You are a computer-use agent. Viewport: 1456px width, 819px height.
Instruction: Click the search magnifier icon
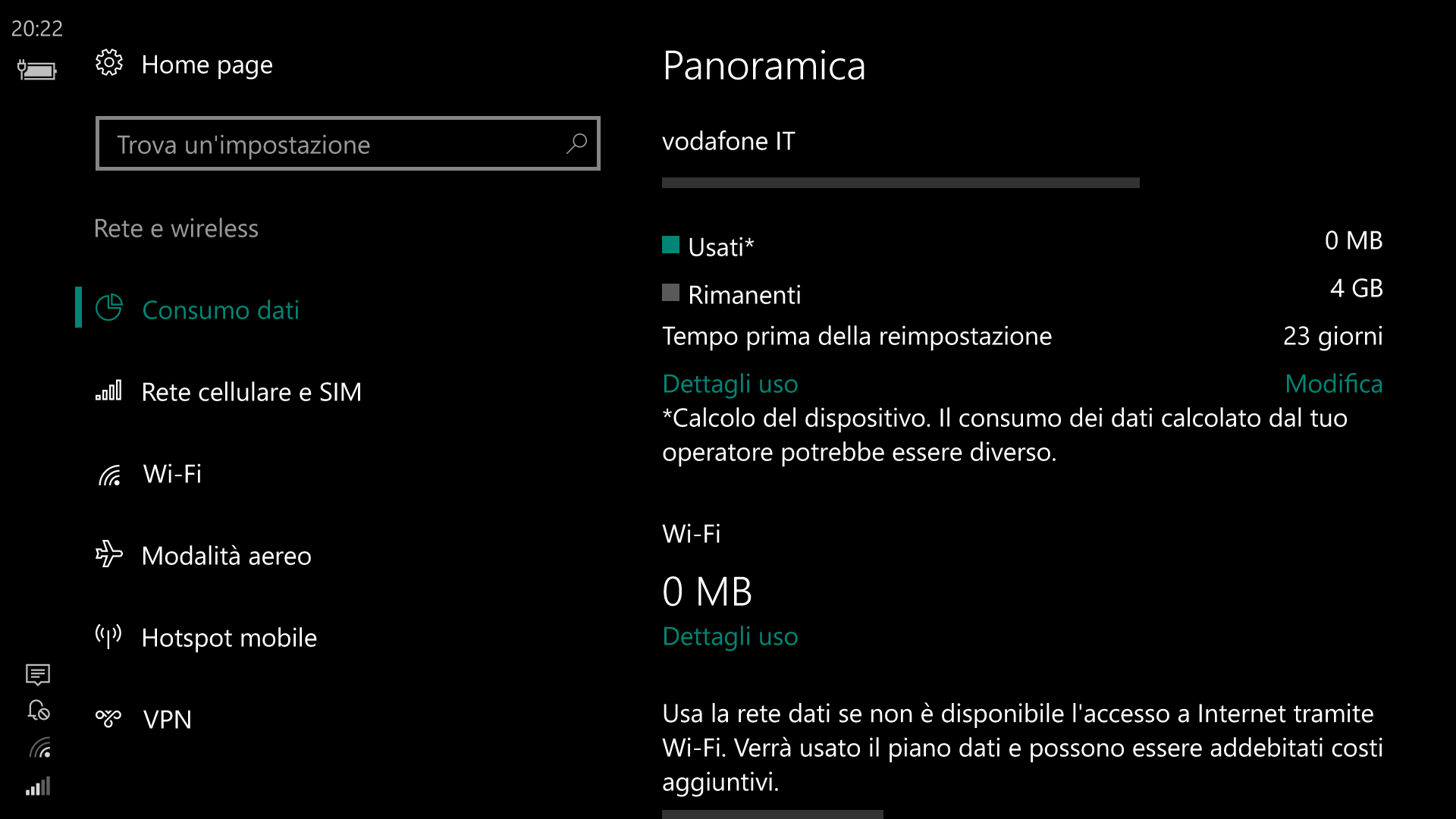point(577,143)
